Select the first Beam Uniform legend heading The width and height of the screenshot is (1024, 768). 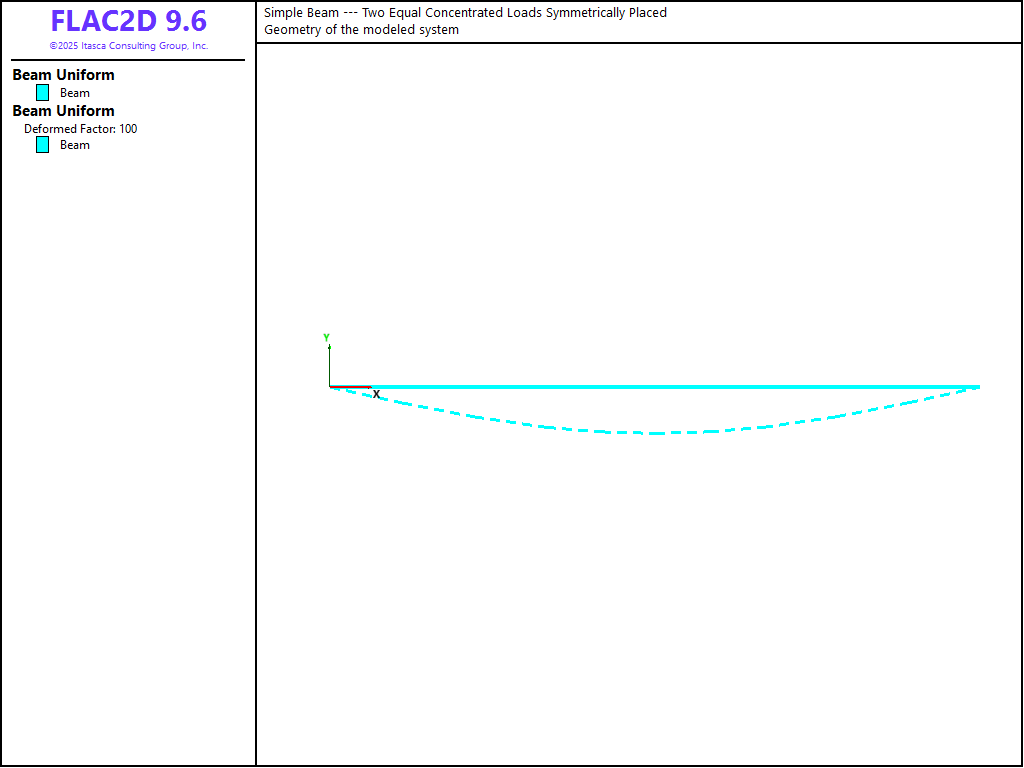click(63, 75)
